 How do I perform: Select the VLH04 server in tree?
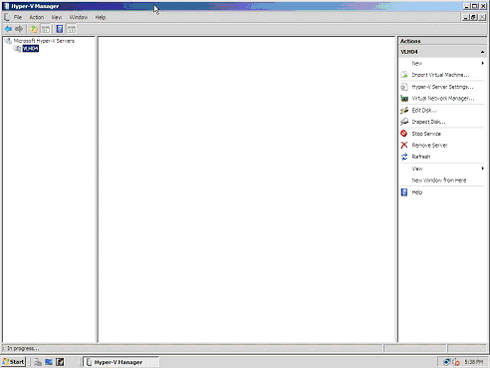(x=31, y=49)
